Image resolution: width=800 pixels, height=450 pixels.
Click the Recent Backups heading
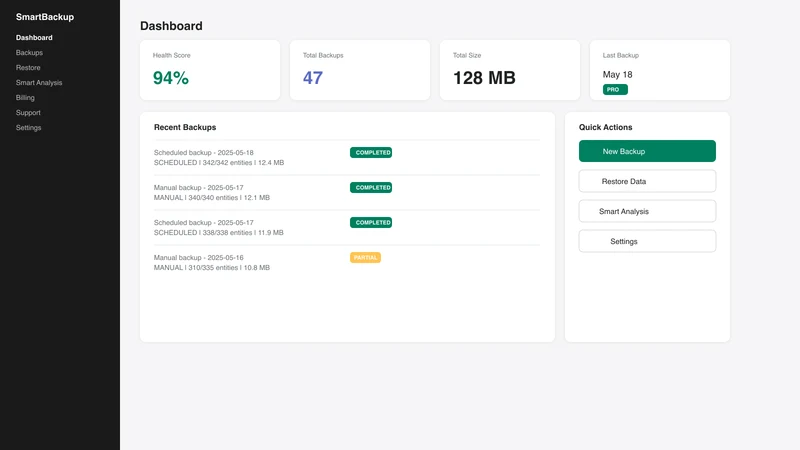click(185, 127)
